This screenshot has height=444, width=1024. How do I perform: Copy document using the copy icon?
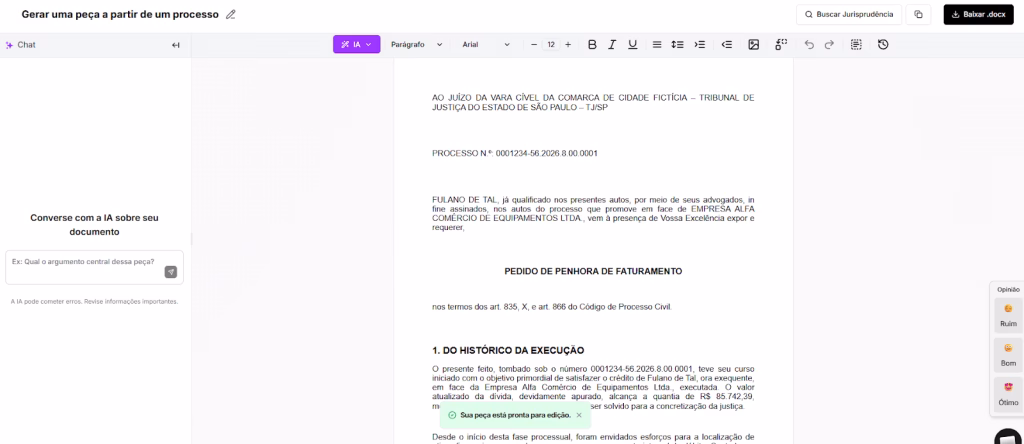918,14
